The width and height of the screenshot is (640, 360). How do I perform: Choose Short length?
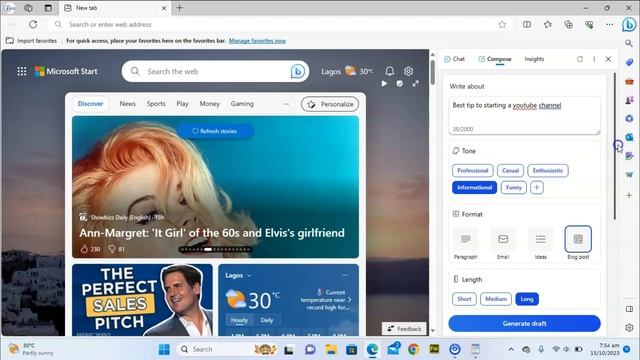click(x=464, y=299)
